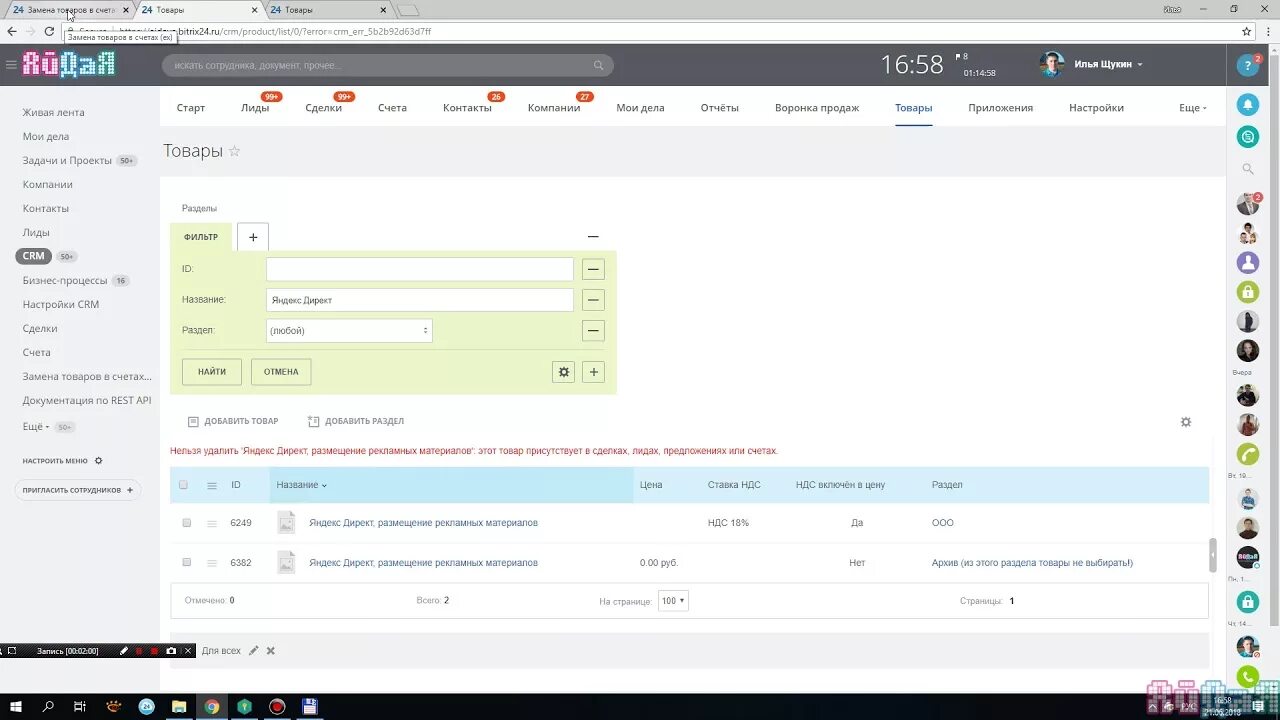
Task: Check the row for product 6382
Action: pos(186,563)
